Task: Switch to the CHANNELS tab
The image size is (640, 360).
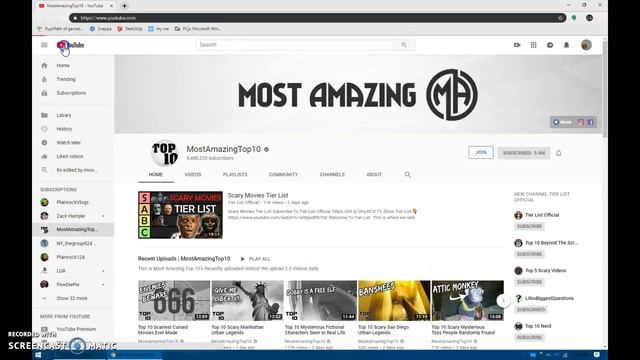Action: pos(332,174)
